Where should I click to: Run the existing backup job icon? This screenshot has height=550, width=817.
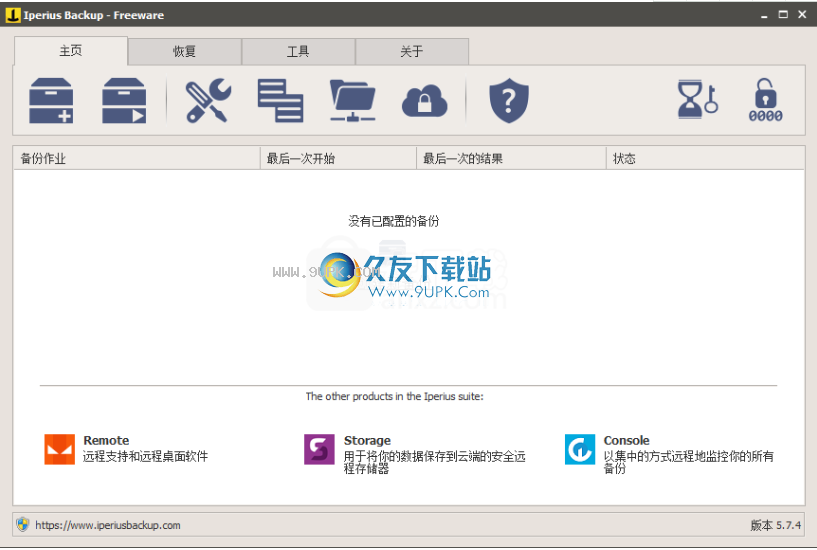click(x=124, y=101)
